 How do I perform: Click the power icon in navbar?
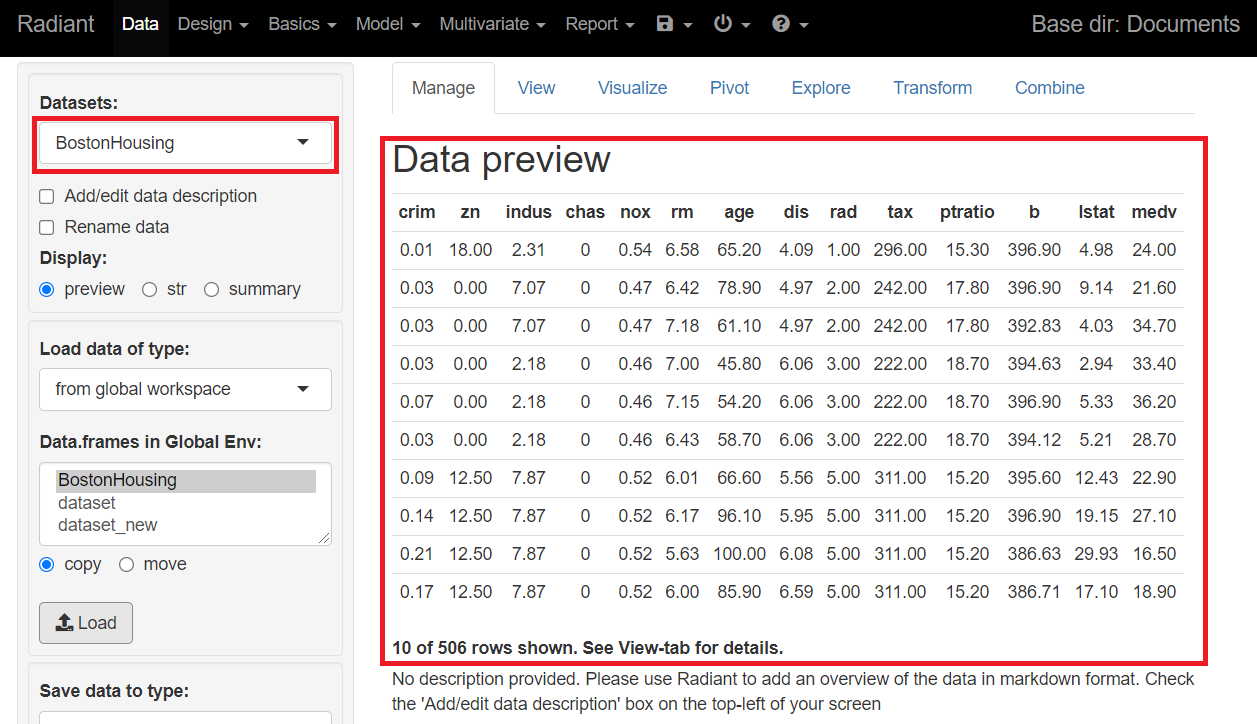(731, 24)
